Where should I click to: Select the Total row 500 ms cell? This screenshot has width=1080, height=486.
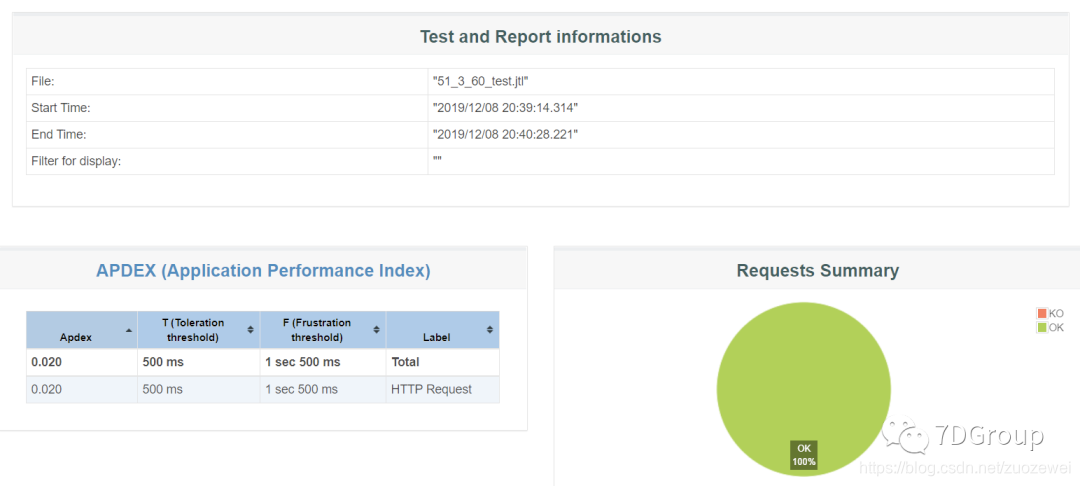[199, 361]
